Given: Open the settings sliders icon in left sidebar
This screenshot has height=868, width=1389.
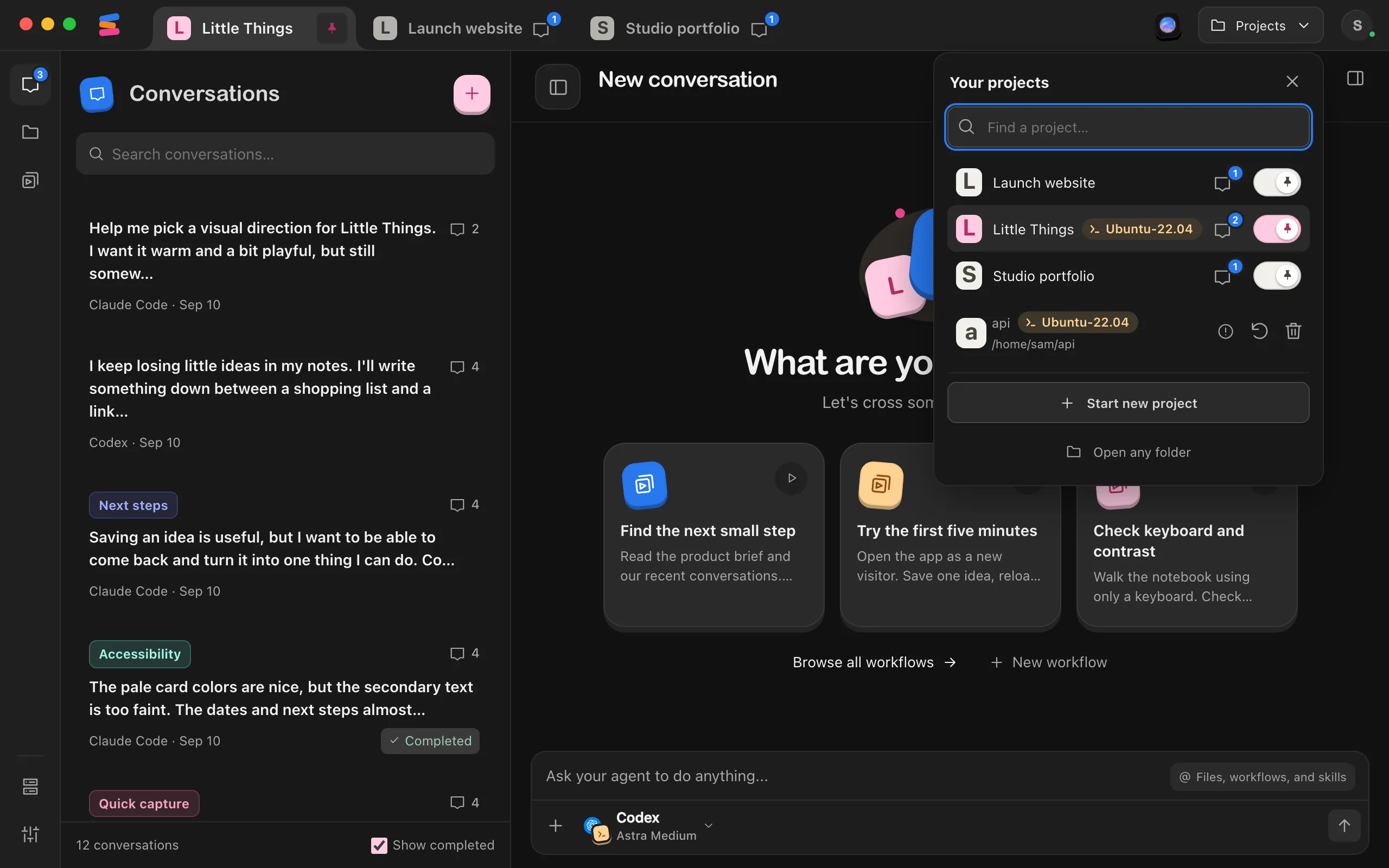Looking at the screenshot, I should pos(30,834).
